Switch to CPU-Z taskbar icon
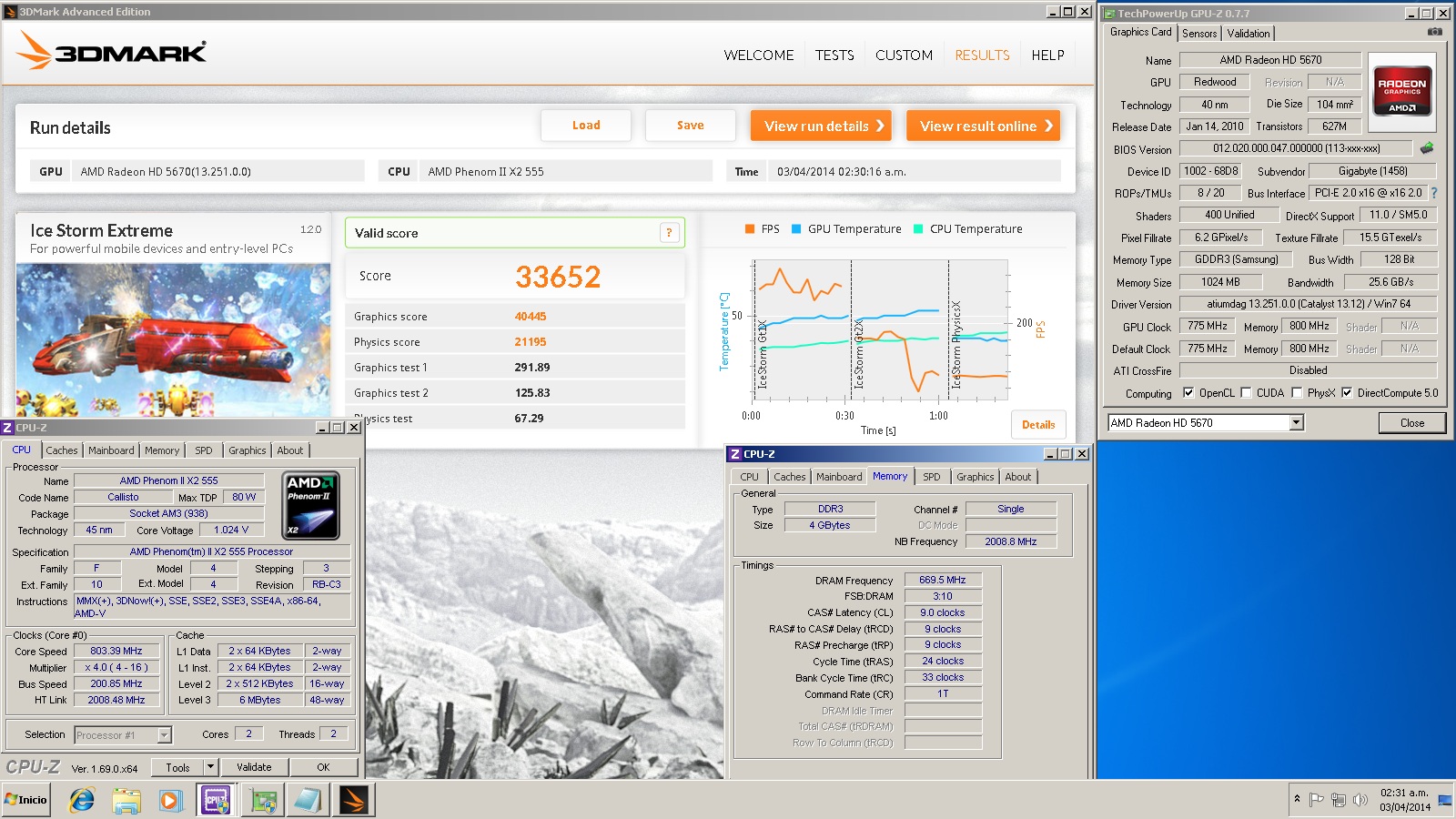The image size is (1456, 819). [216, 800]
